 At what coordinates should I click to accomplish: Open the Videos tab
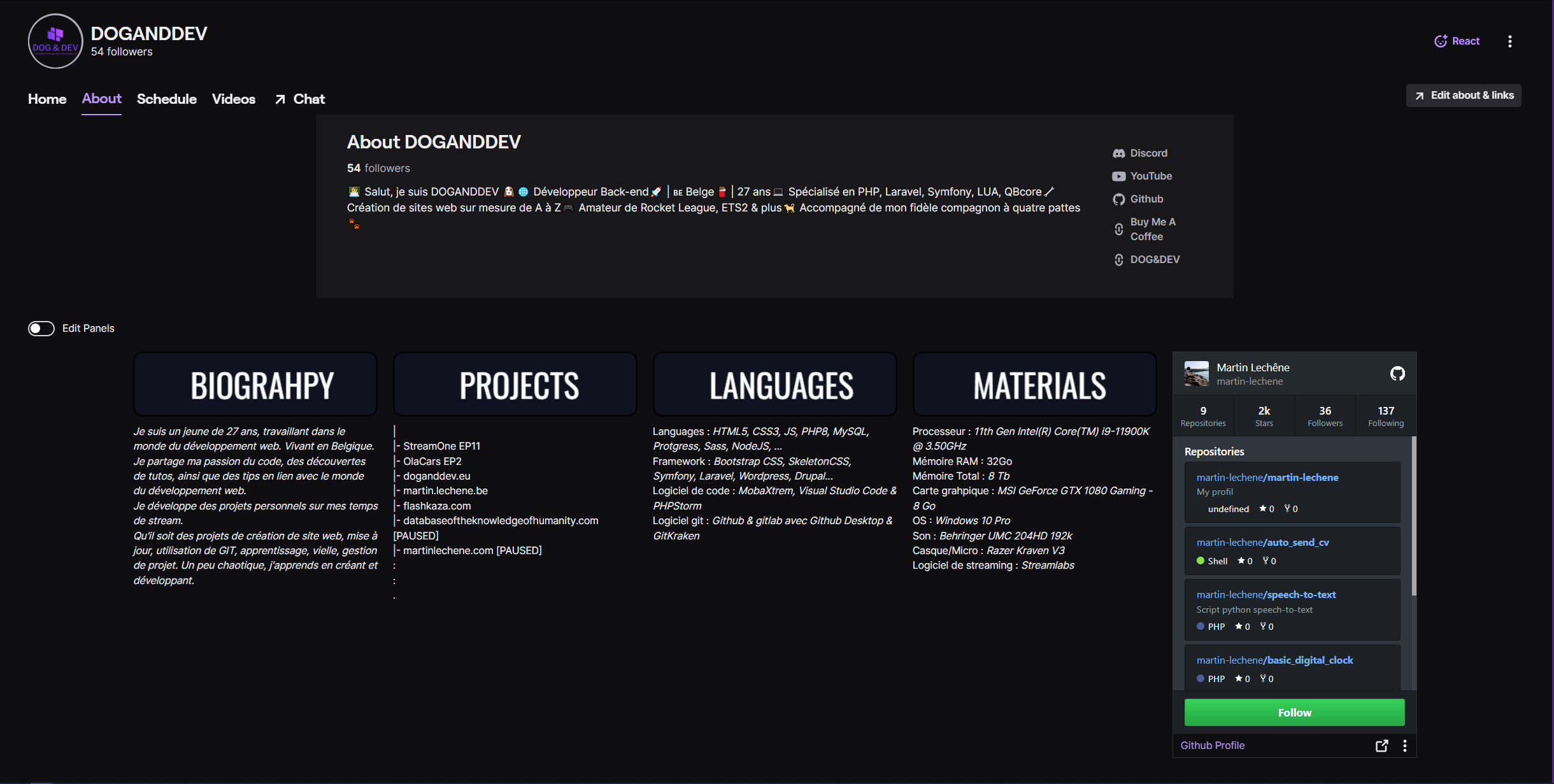(x=234, y=99)
